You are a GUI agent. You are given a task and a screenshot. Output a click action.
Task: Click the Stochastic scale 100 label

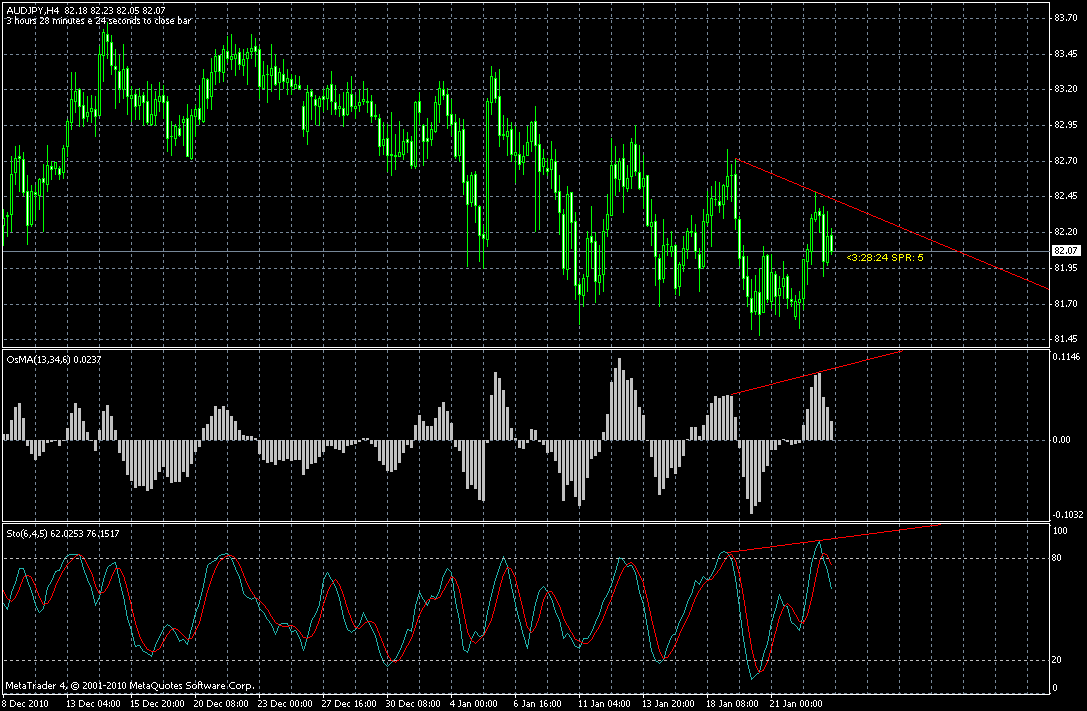[x=1060, y=532]
